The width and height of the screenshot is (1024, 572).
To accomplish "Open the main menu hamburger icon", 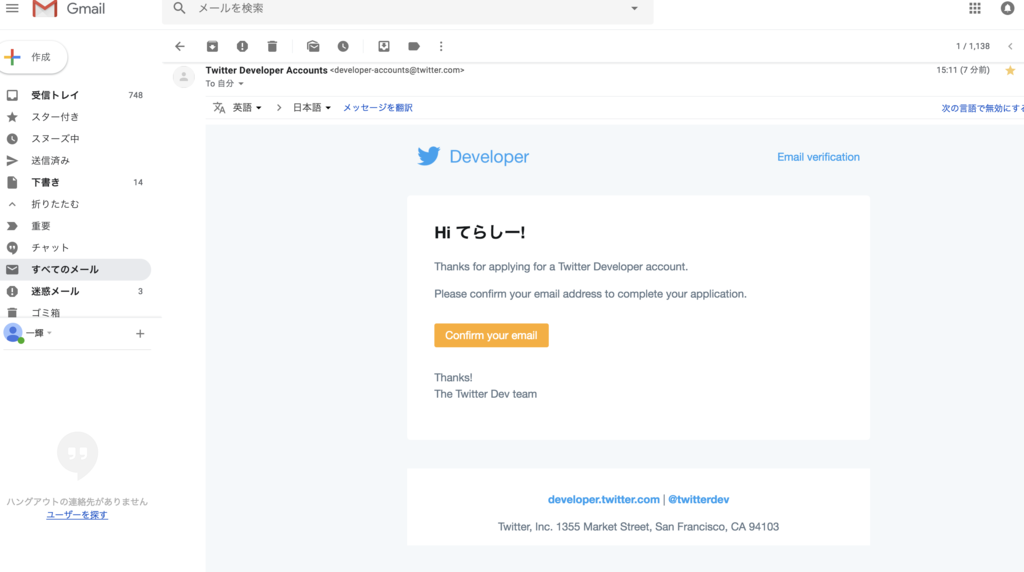I will [x=12, y=8].
